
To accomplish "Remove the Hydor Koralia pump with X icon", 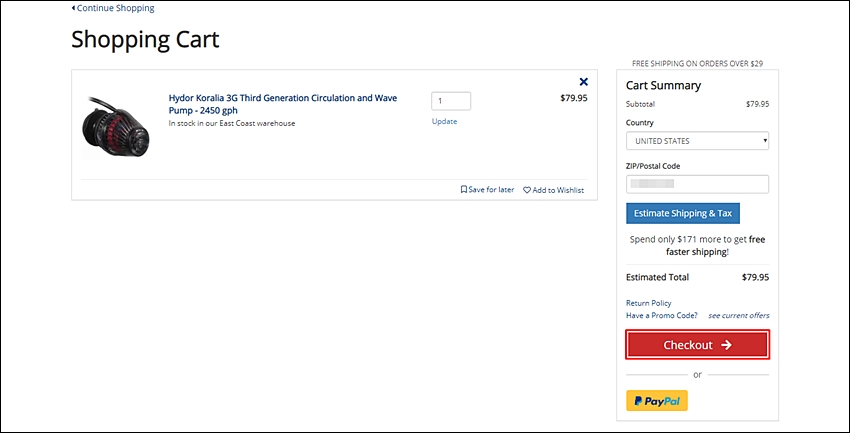I will pos(583,82).
